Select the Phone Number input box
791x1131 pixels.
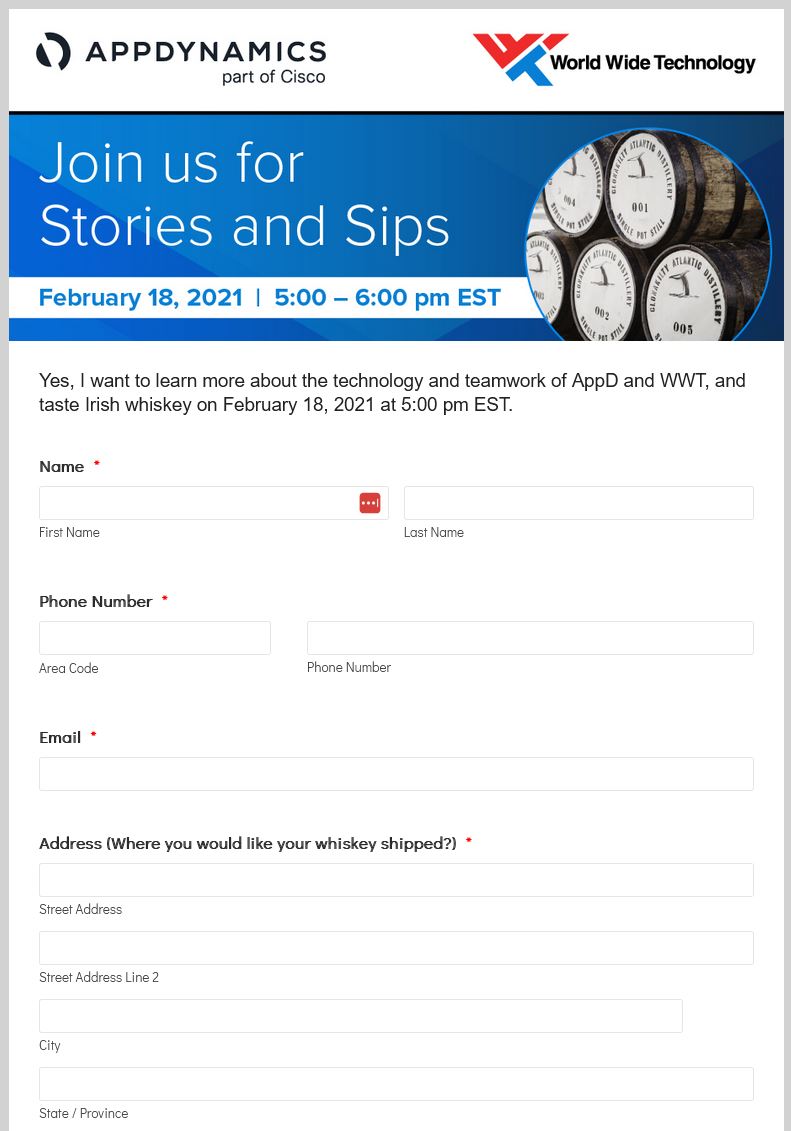[x=530, y=638]
